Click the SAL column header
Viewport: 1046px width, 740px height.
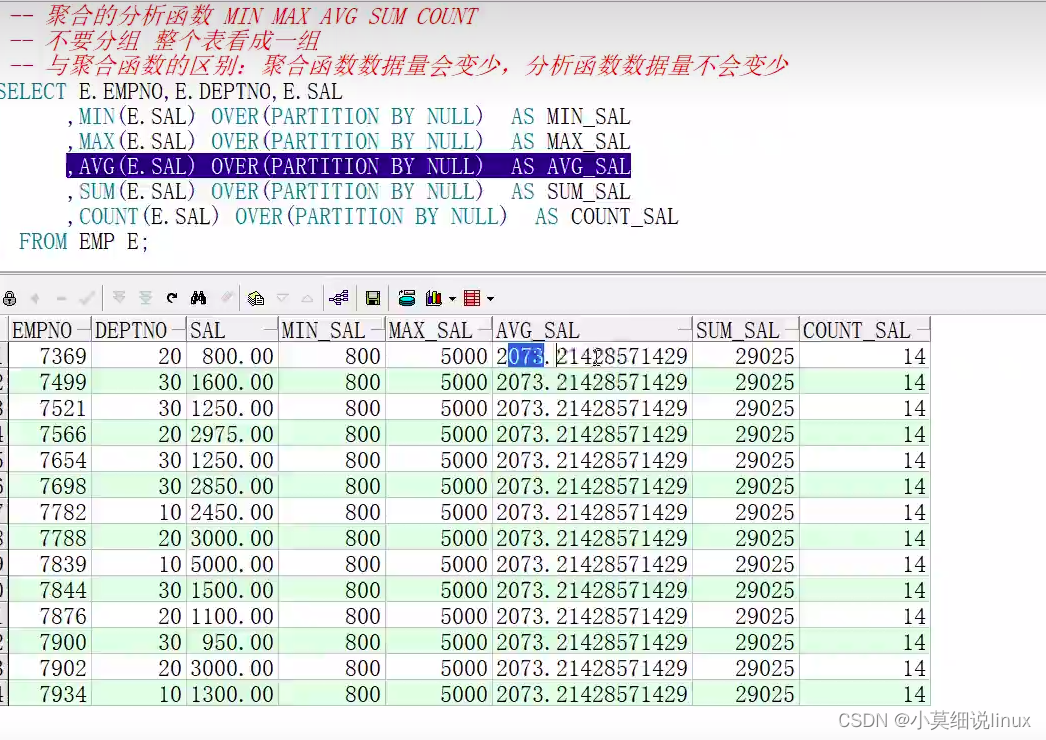(x=232, y=330)
